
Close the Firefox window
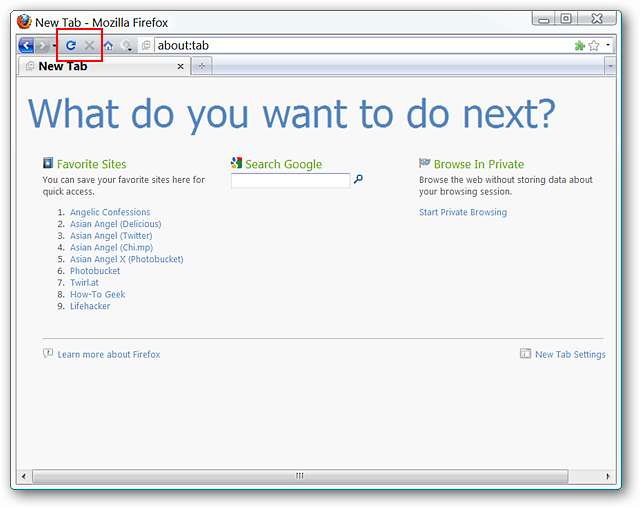point(597,19)
